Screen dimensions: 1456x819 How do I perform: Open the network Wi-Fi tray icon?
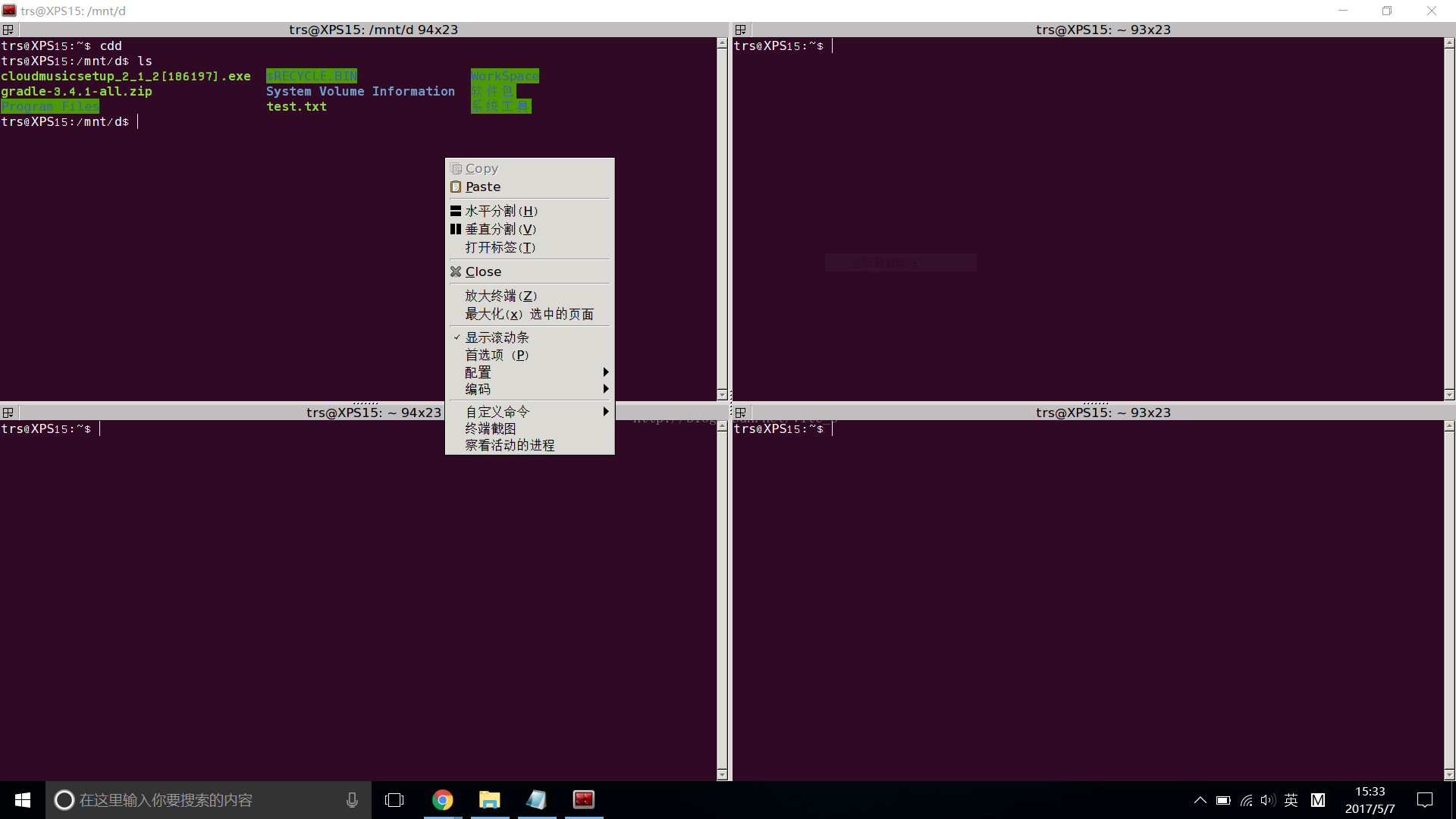pos(1246,800)
